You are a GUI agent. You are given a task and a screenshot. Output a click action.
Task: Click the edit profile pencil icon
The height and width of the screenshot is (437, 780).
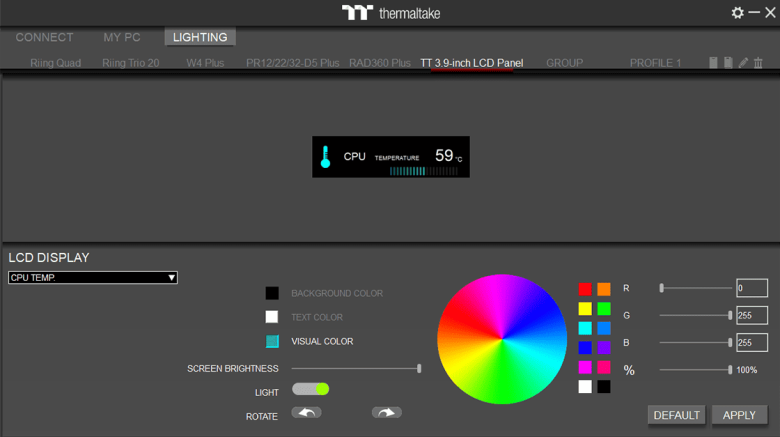tap(743, 63)
